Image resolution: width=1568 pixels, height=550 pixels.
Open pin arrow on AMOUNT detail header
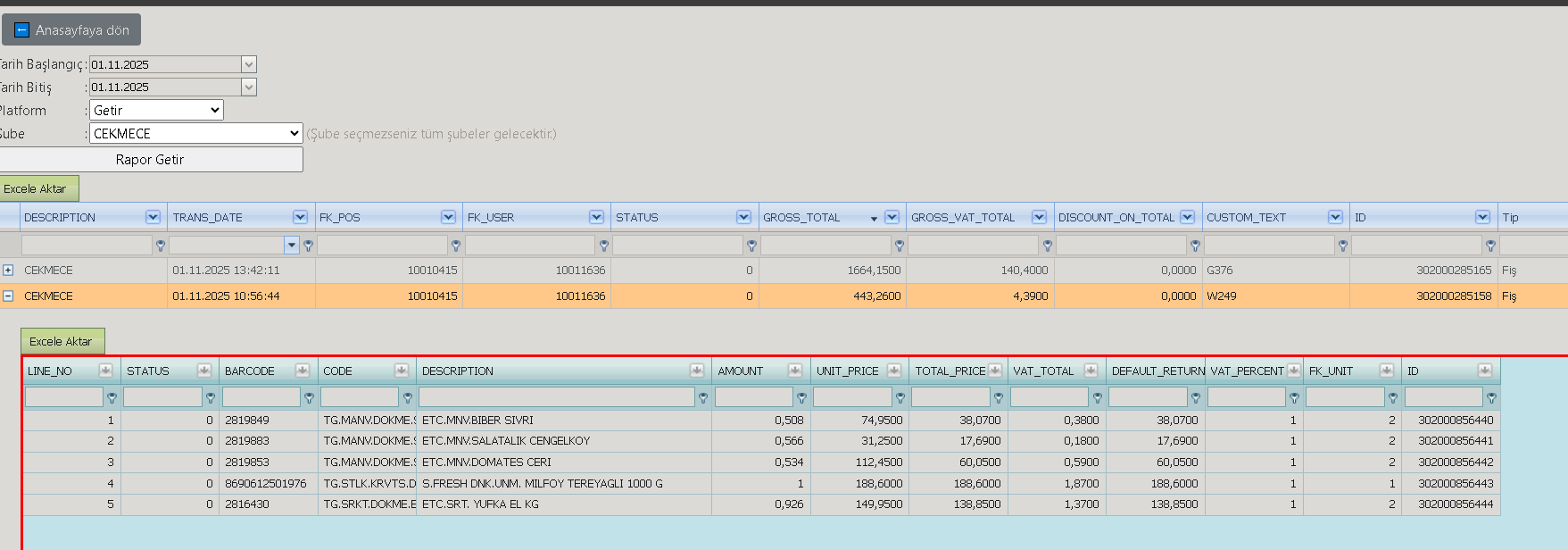pyautogui.click(x=794, y=371)
